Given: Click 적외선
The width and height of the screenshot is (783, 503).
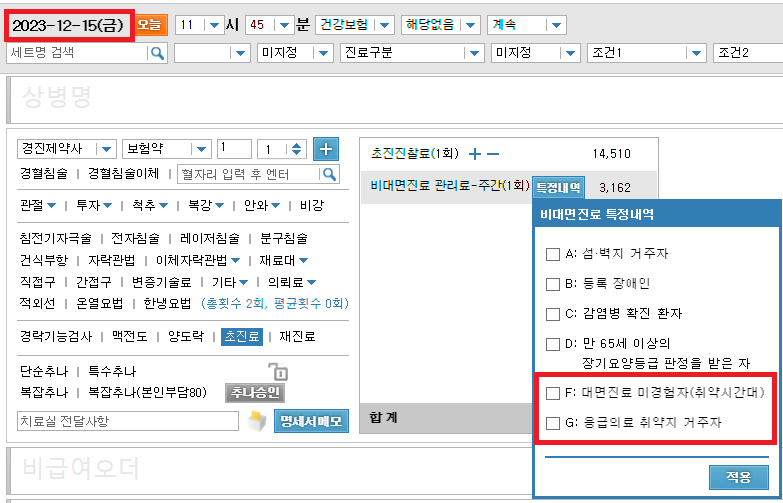Looking at the screenshot, I should (x=37, y=303).
